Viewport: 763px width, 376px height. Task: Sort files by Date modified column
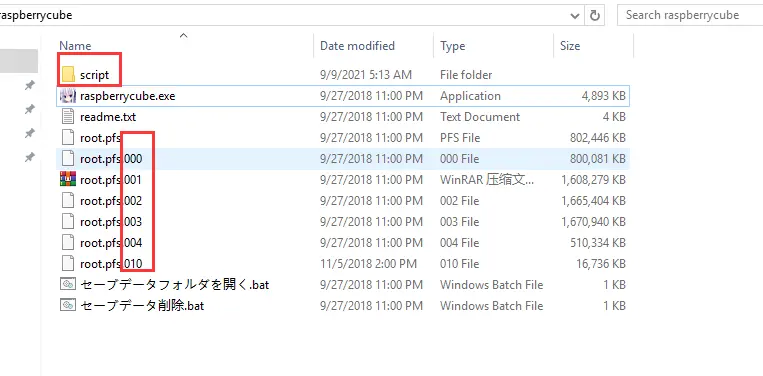click(x=357, y=46)
